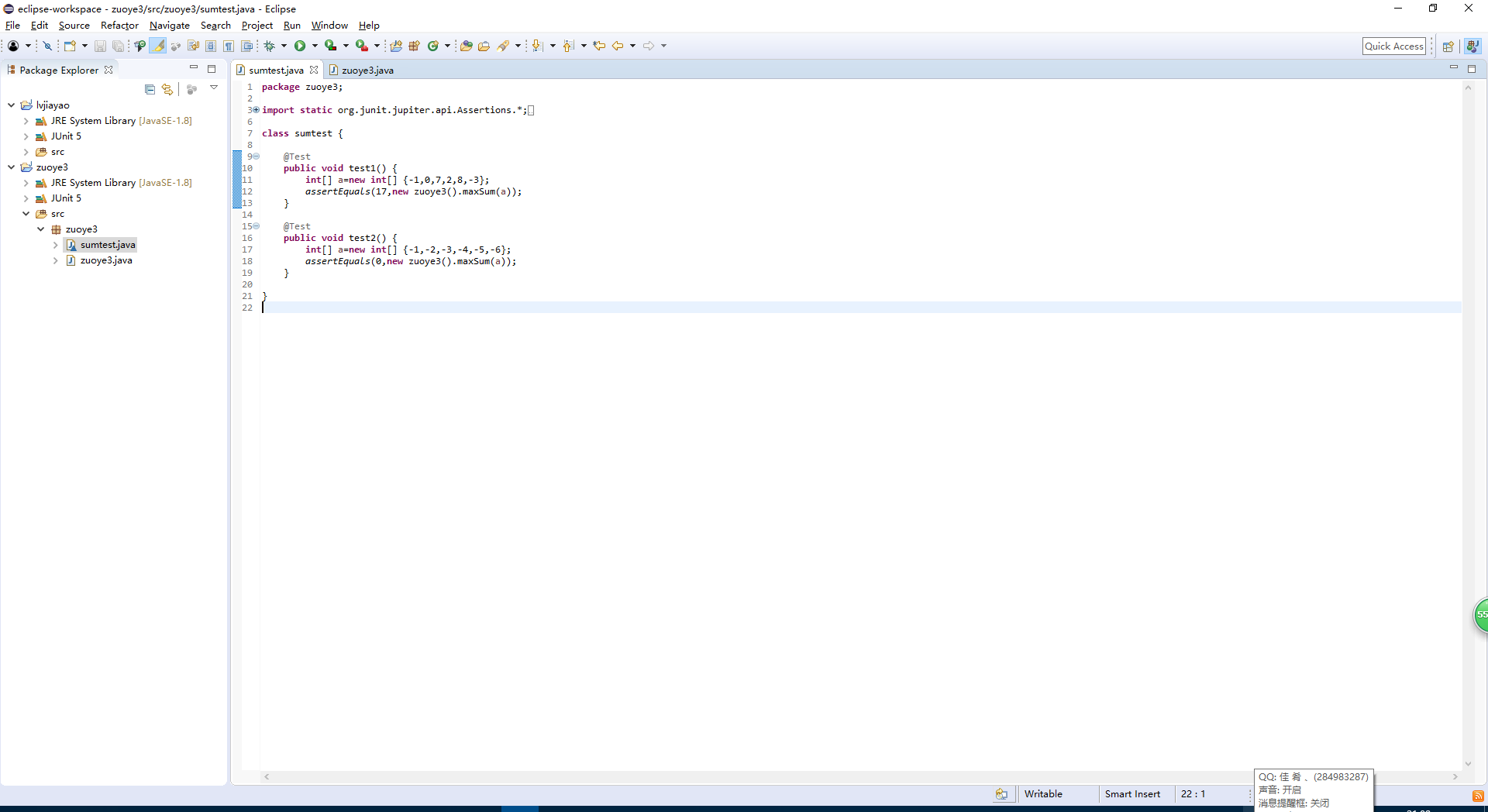Close the sumtest.java editor tab

[314, 71]
